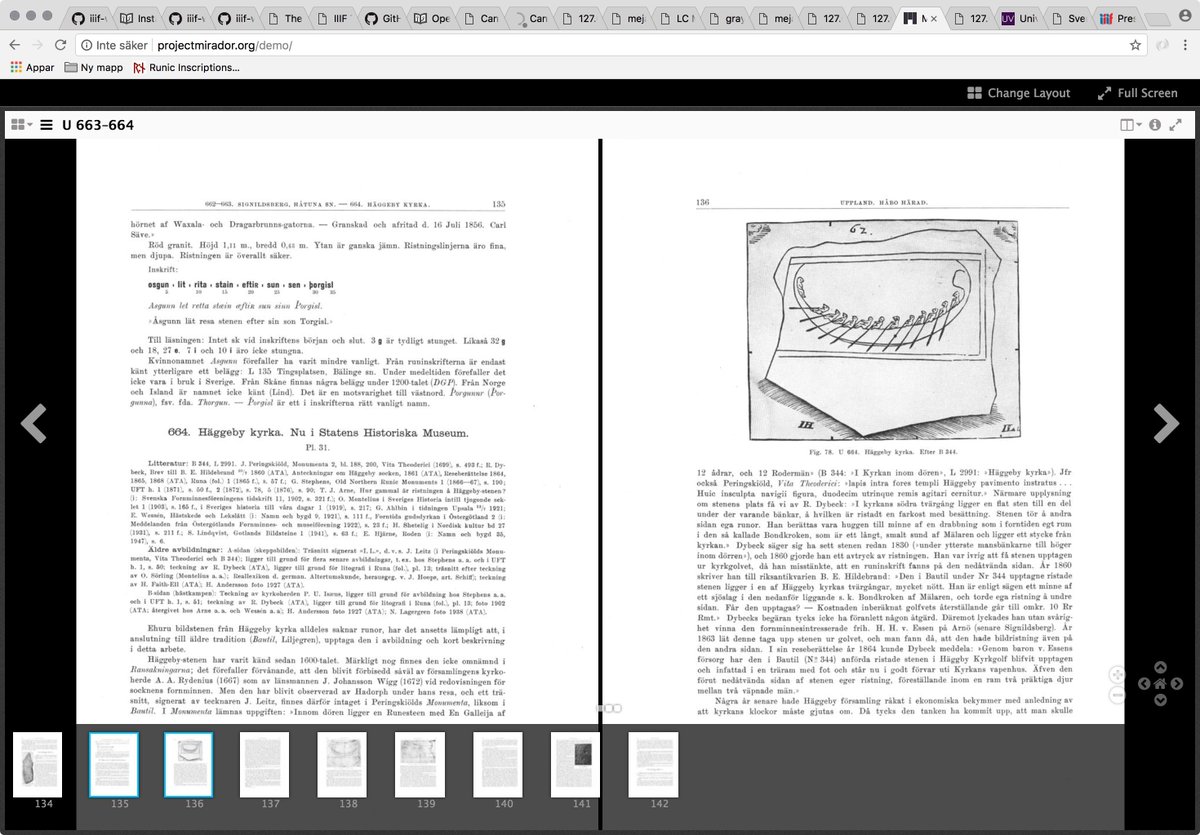Image resolution: width=1200 pixels, height=835 pixels.
Task: Select thumbnail page 140
Action: pos(498,765)
